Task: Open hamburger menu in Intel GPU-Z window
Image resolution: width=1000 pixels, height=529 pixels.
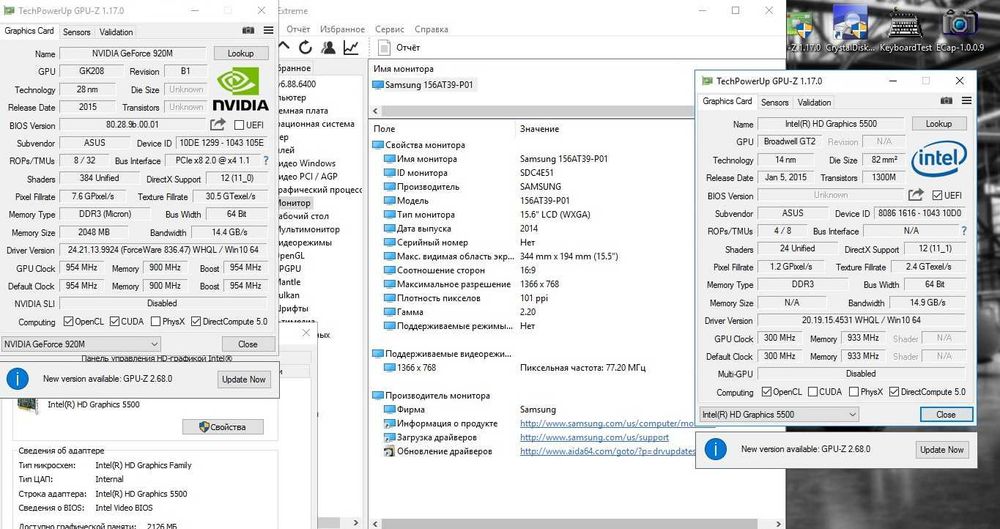Action: coord(966,101)
